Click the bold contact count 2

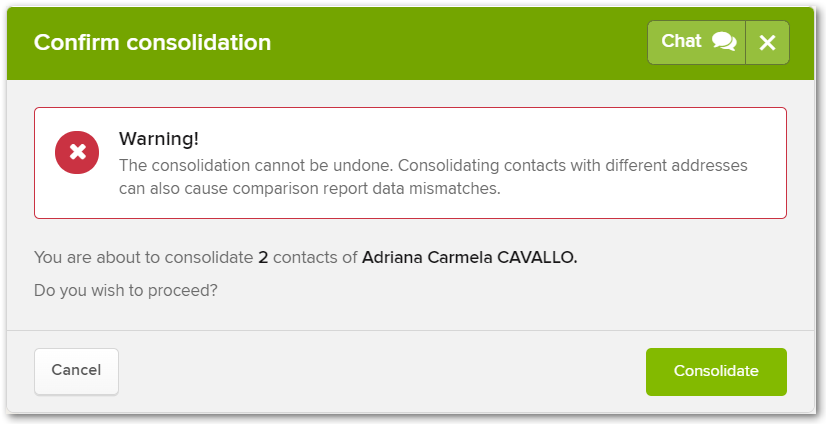(263, 258)
